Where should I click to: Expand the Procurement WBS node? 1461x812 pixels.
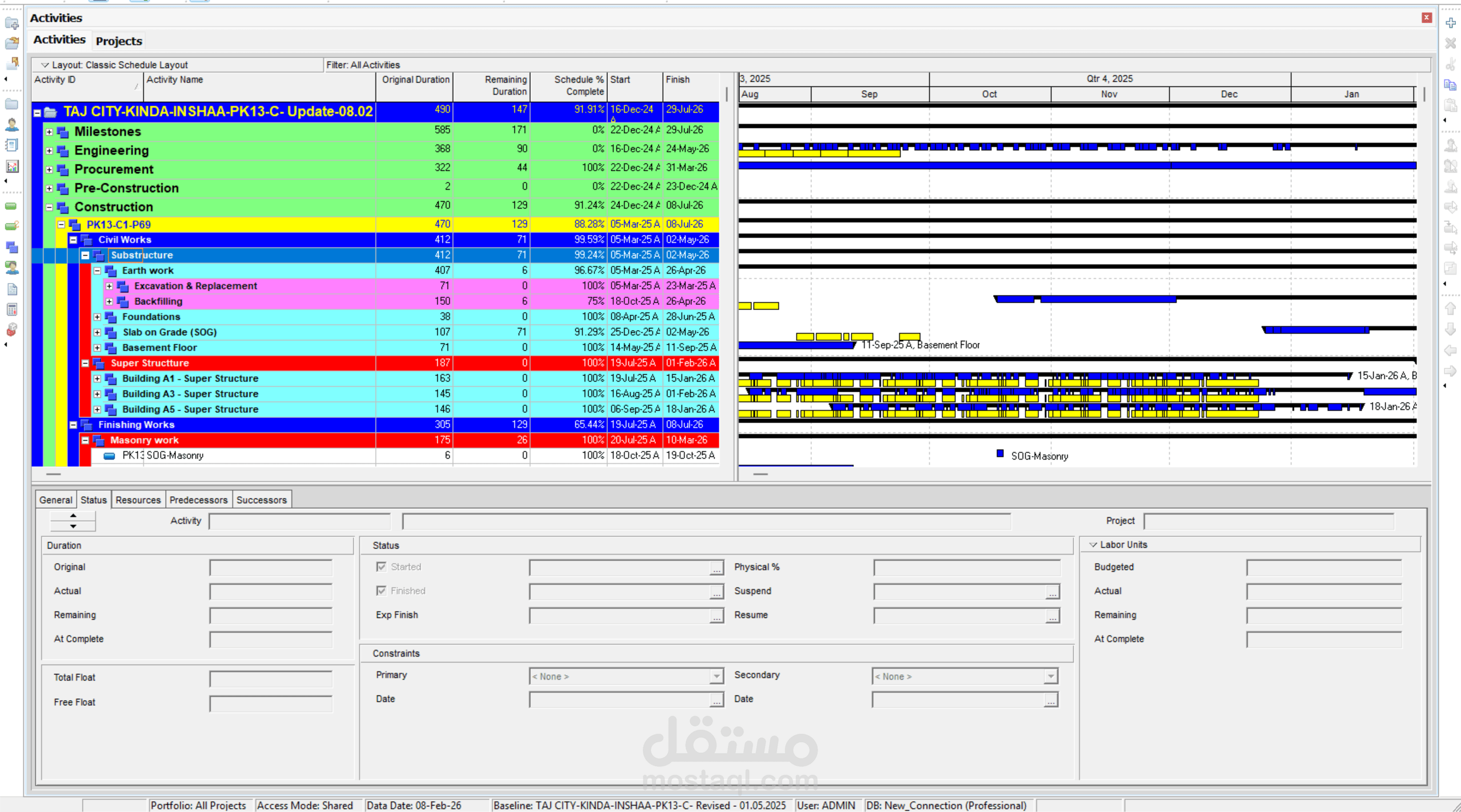(49, 170)
